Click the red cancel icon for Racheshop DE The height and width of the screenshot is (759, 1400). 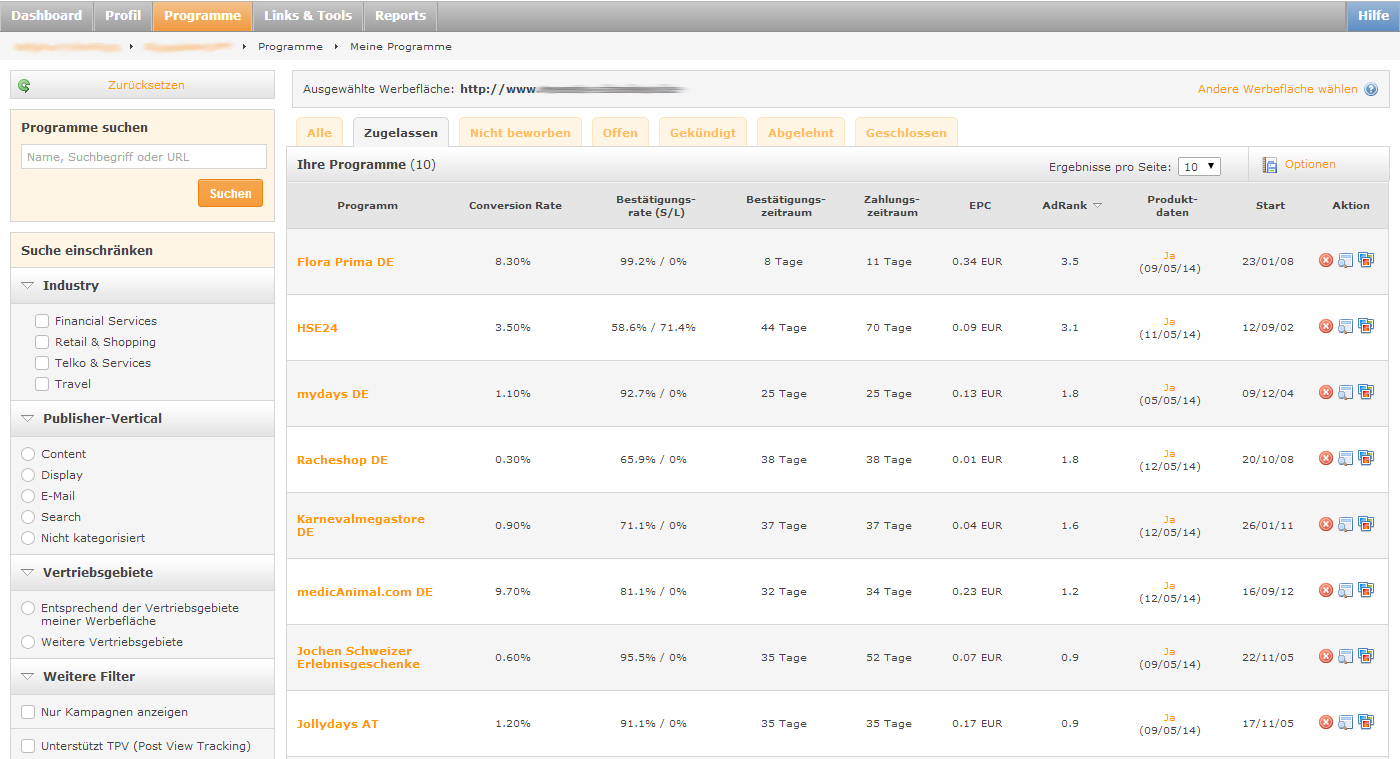tap(1326, 458)
